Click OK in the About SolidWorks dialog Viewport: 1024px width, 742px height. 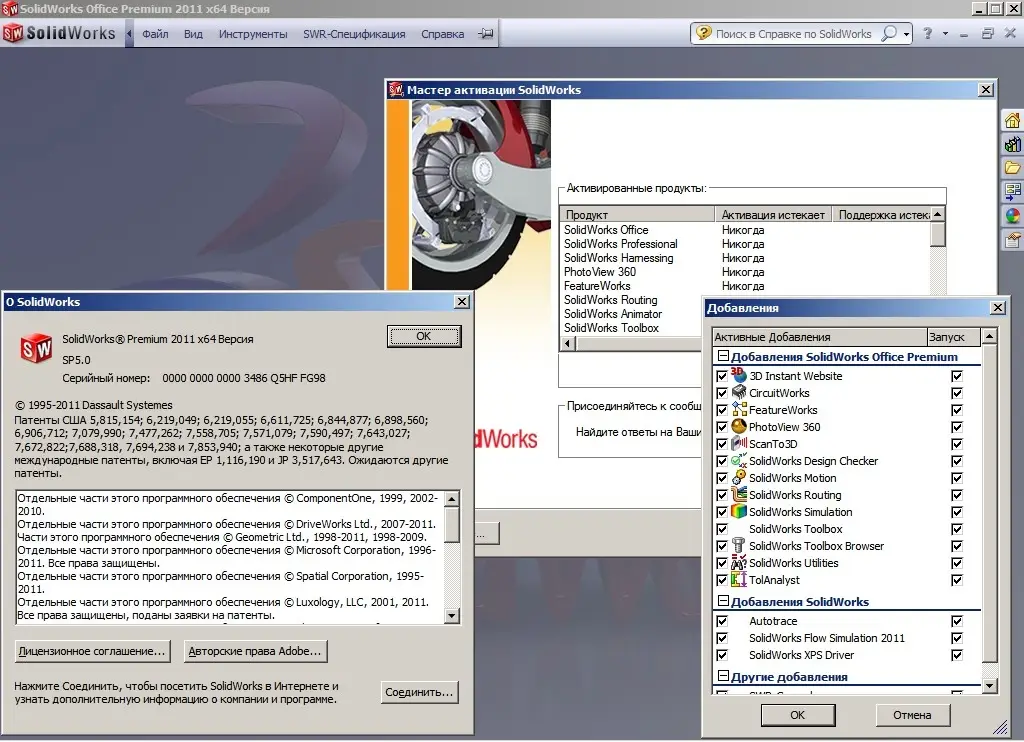424,336
